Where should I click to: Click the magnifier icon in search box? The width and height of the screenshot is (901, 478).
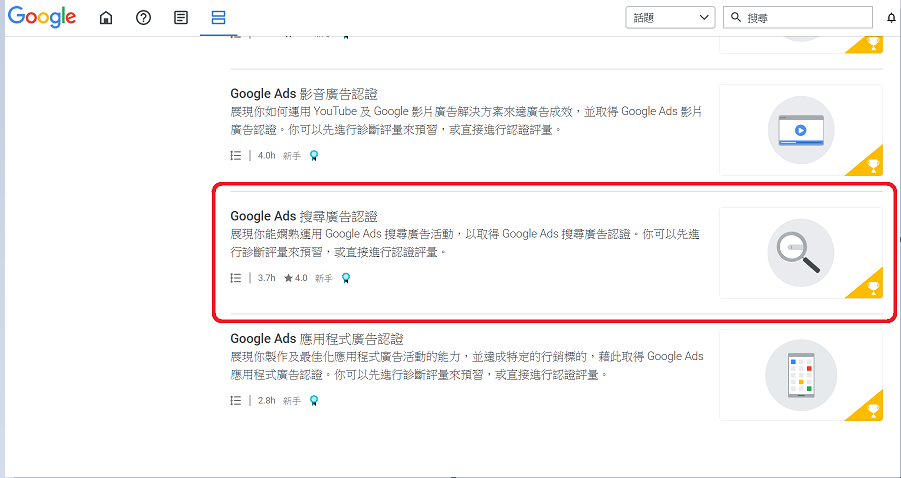click(x=736, y=18)
